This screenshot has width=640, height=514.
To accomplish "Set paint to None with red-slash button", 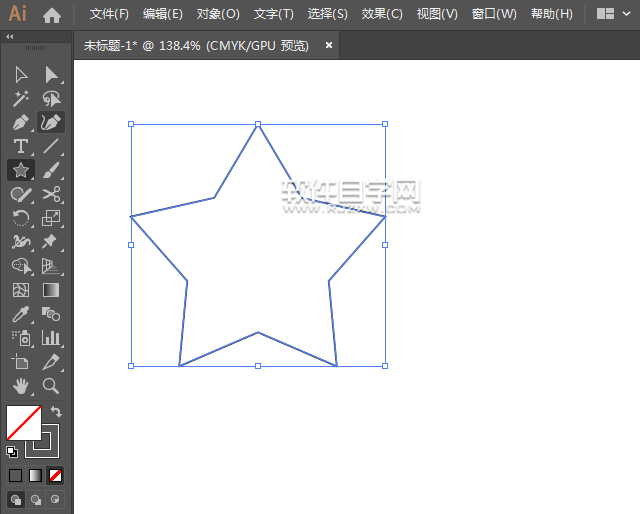I will tap(56, 475).
